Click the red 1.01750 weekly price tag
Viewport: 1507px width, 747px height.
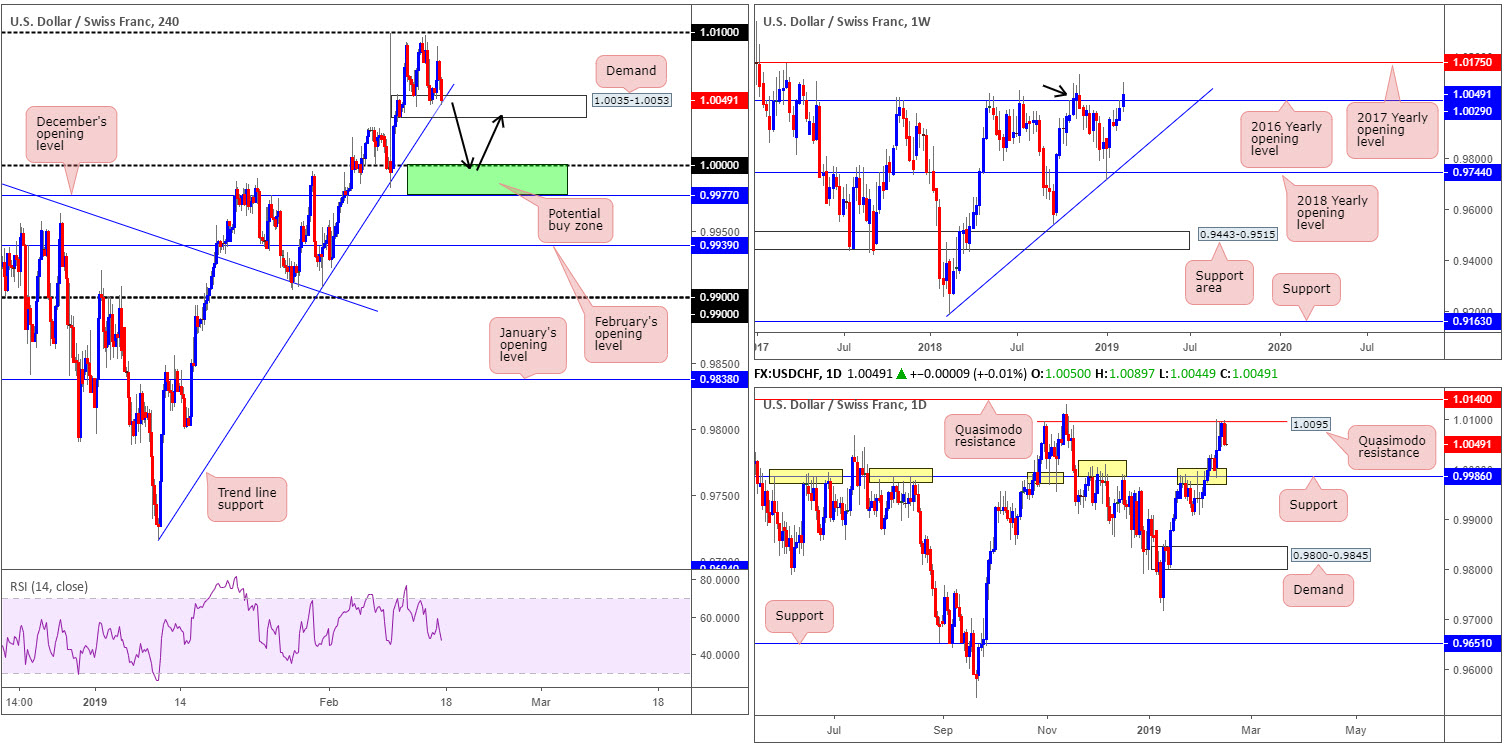[x=1474, y=62]
